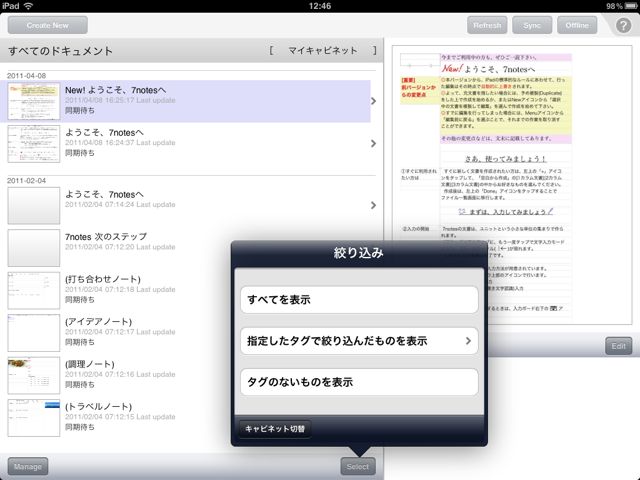The height and width of the screenshot is (480, 640).
Task: Open the (調理ノート) document row
Action: coord(118,375)
